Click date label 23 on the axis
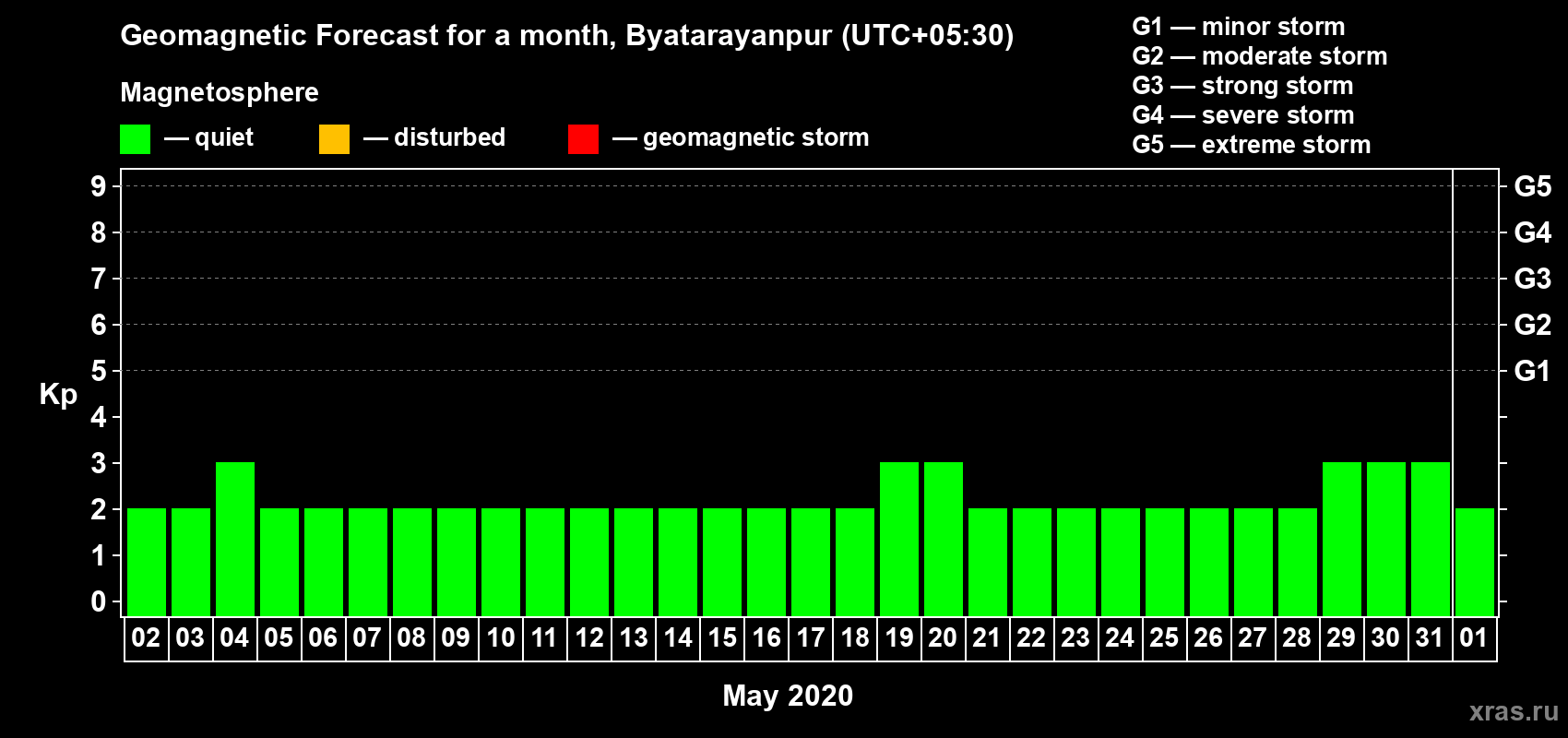The width and height of the screenshot is (1568, 738). point(1075,638)
